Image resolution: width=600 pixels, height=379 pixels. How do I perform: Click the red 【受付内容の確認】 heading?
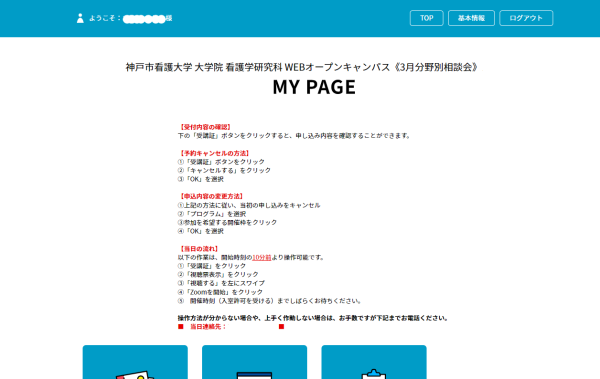205,127
